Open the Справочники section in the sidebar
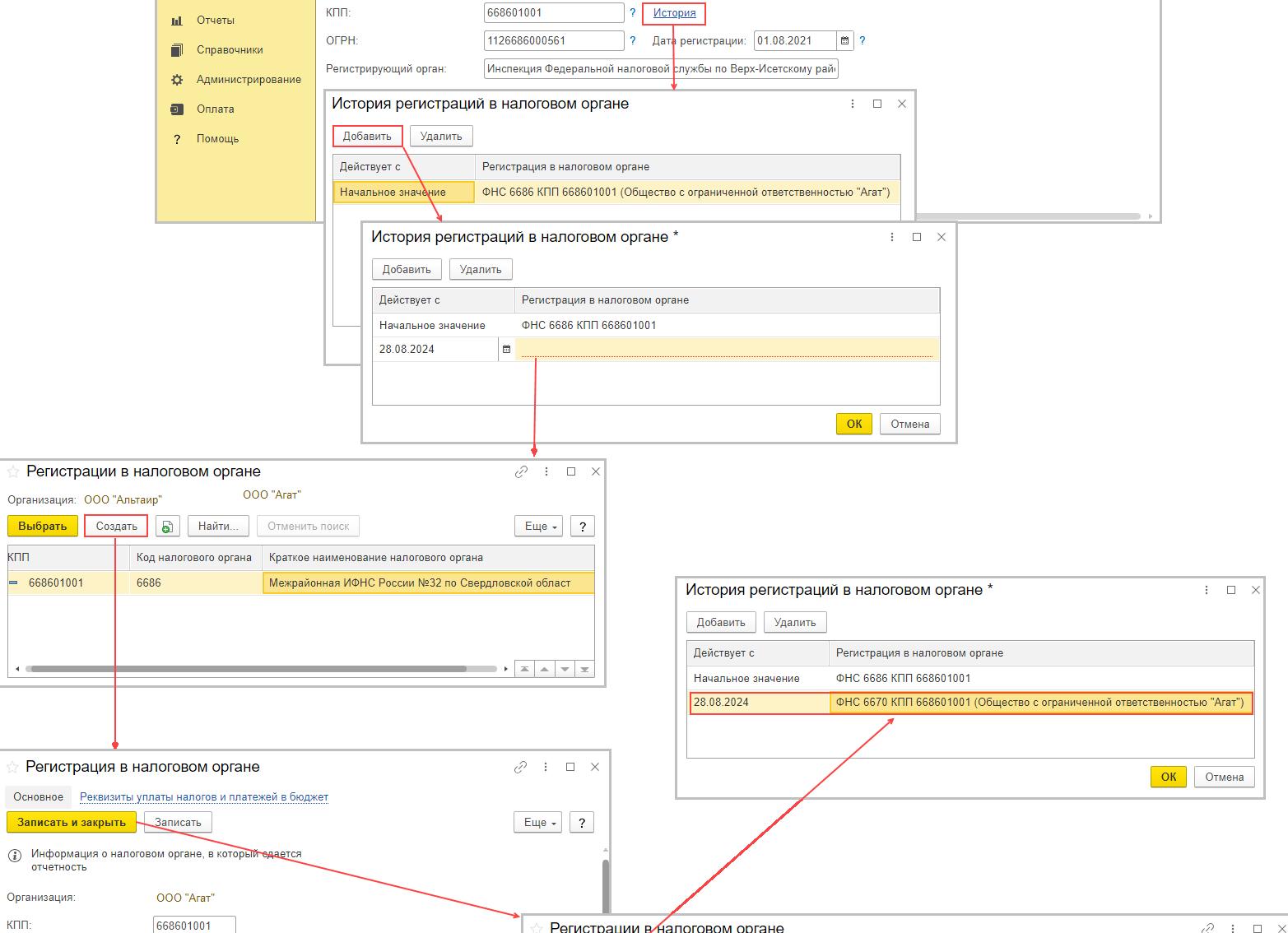The width and height of the screenshot is (1288, 933). (x=230, y=49)
